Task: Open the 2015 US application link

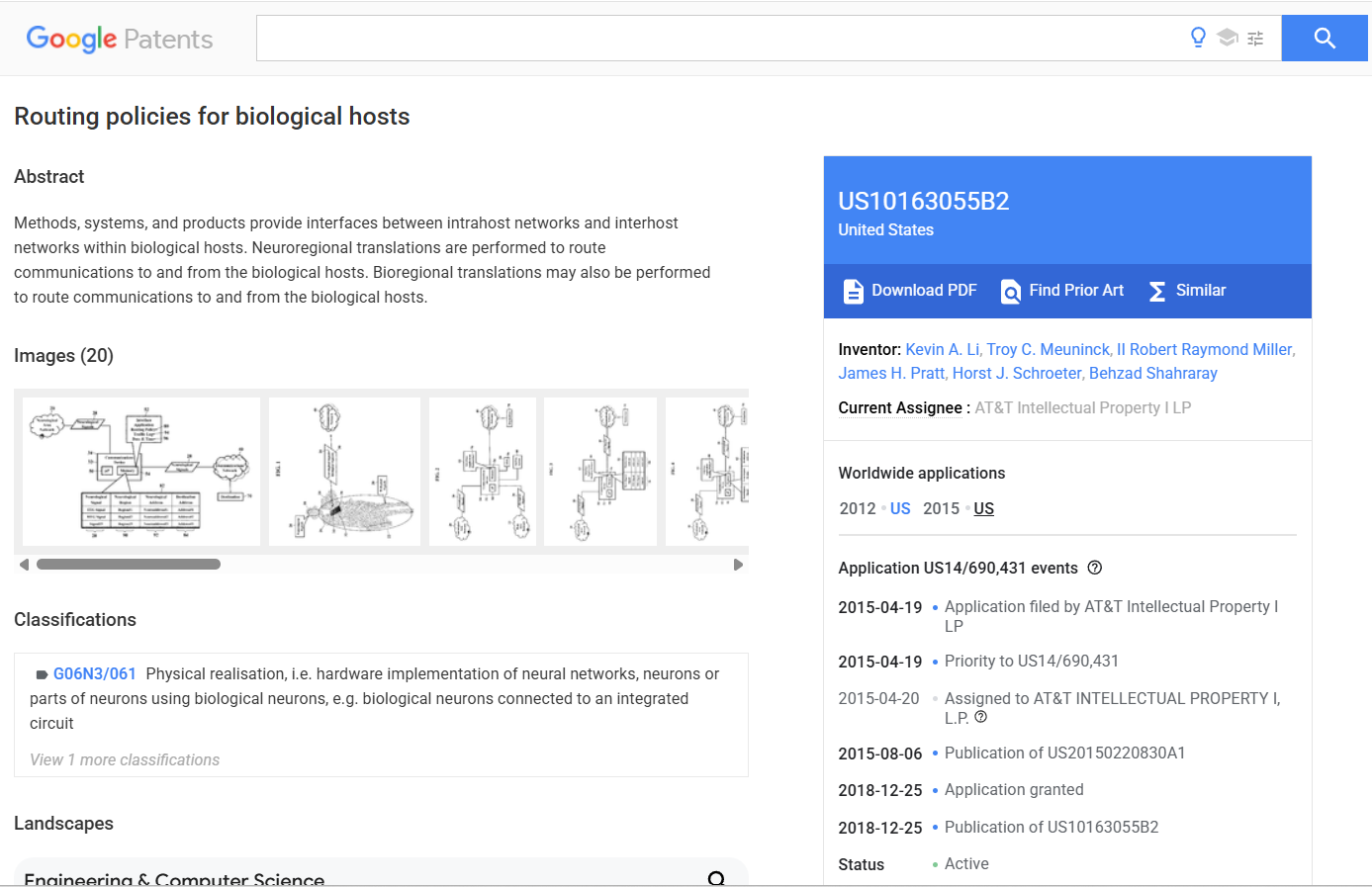Action: tap(983, 508)
